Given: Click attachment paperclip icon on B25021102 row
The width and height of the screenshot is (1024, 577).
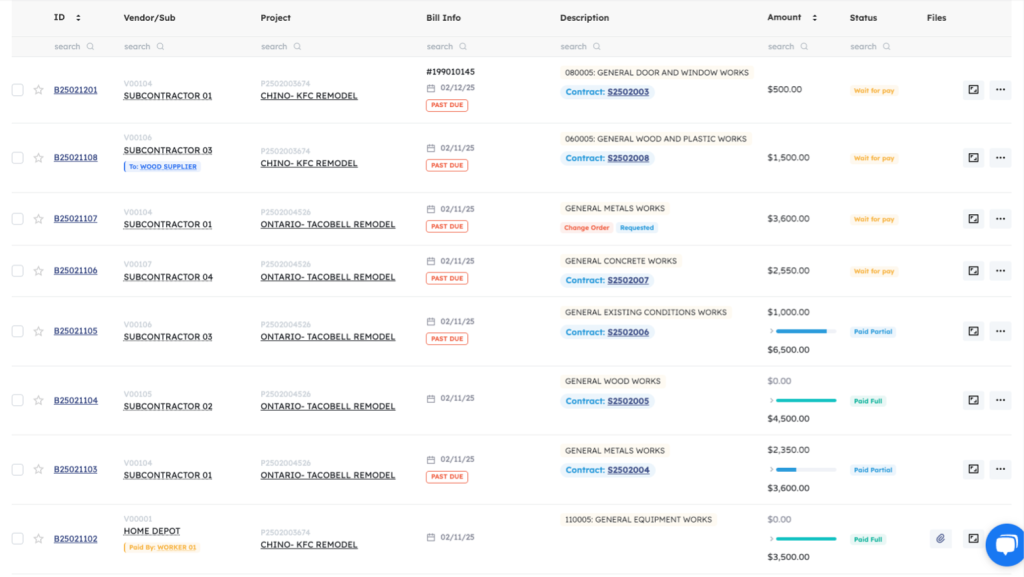Looking at the screenshot, I should 940,539.
